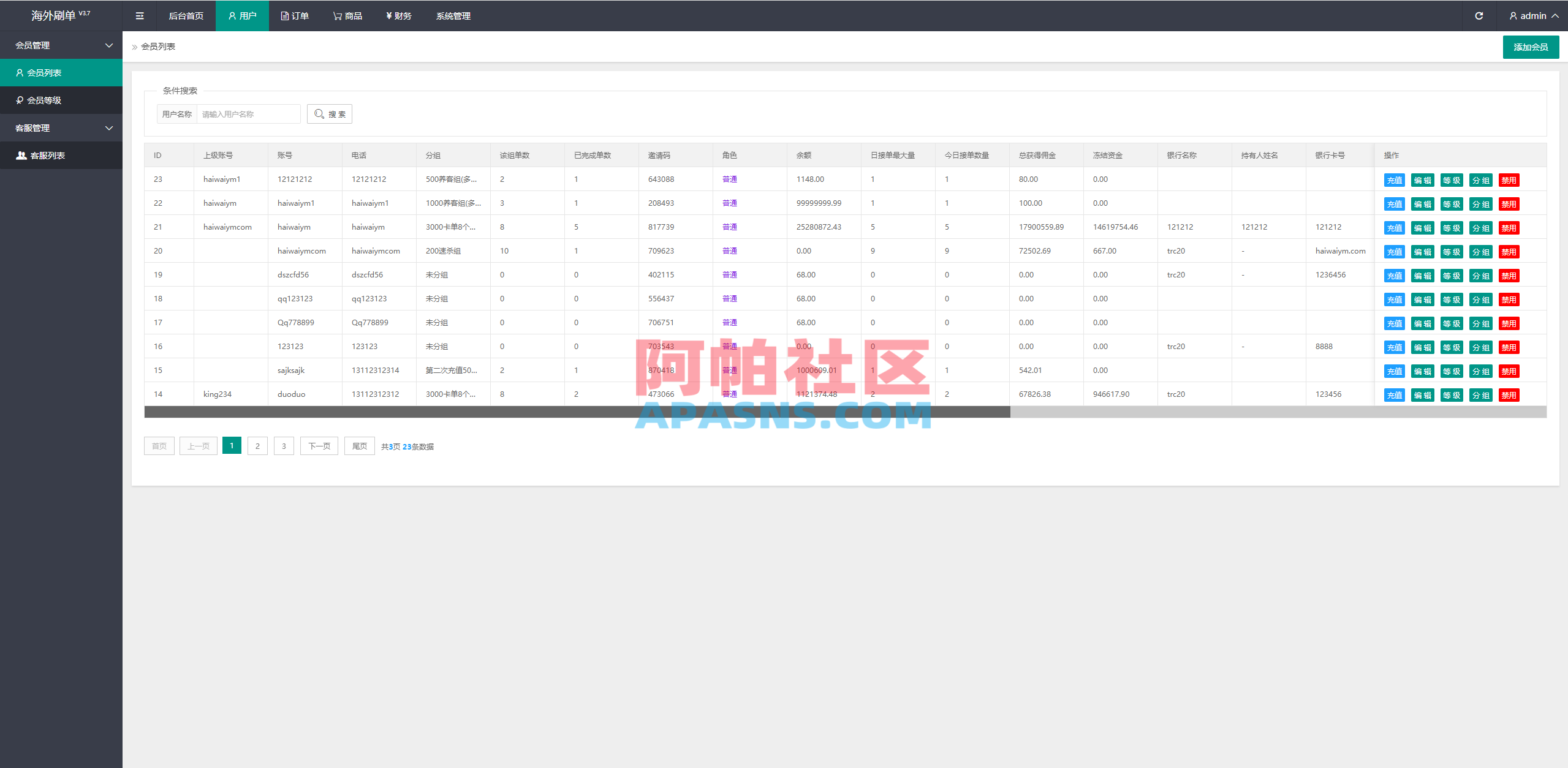
Task: Expand the 客服管理 sidebar section
Action: click(x=61, y=127)
